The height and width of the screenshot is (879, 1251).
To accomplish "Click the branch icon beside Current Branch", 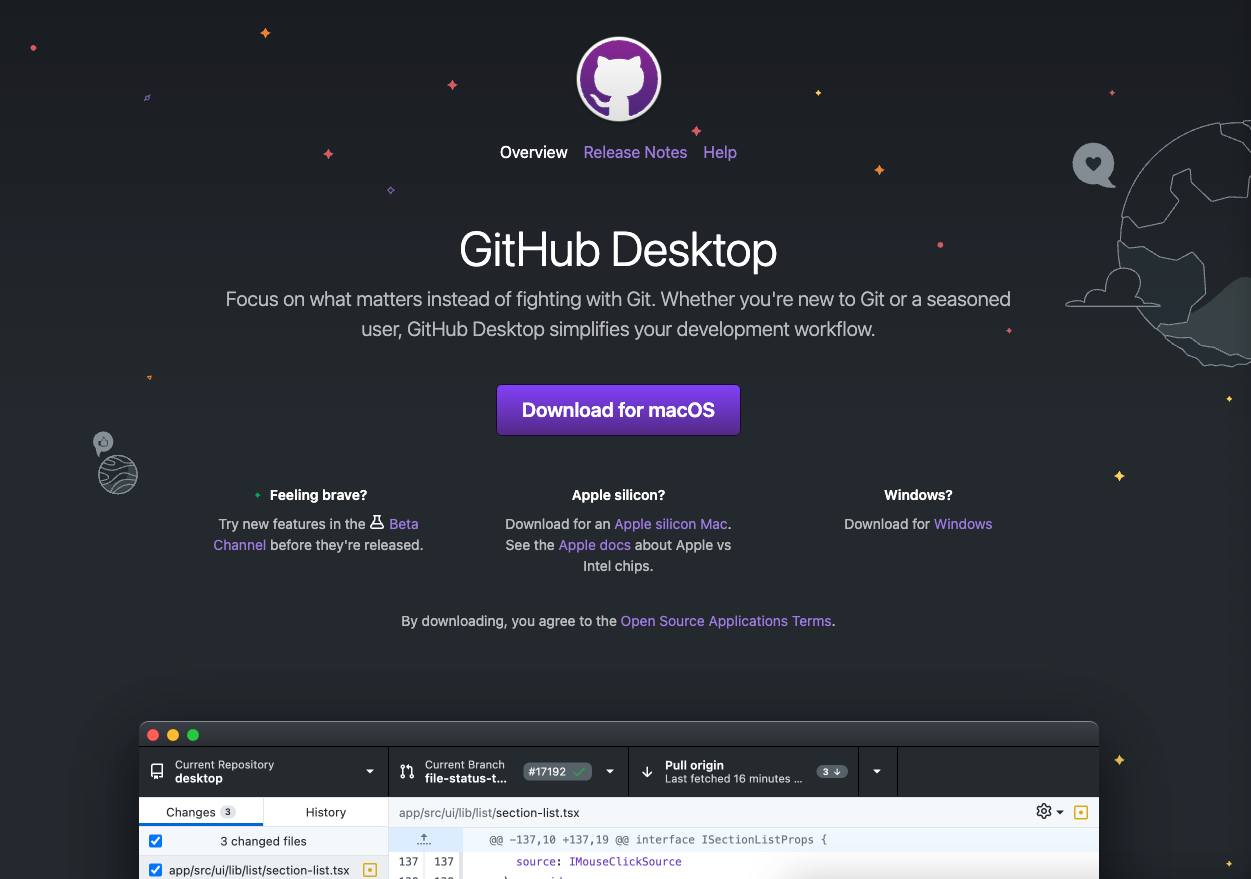I will click(x=407, y=771).
